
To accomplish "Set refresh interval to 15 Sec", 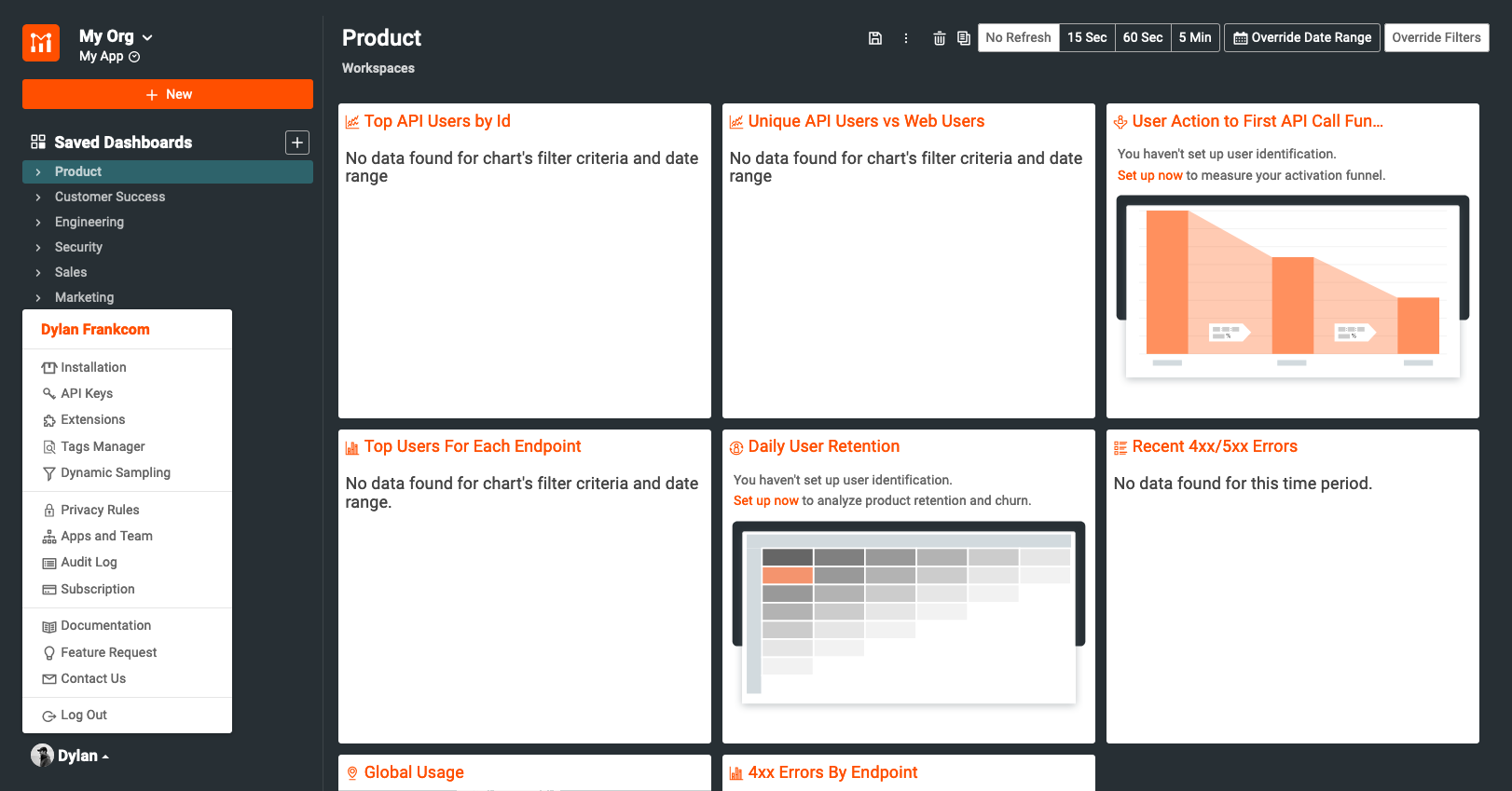I will tap(1087, 37).
